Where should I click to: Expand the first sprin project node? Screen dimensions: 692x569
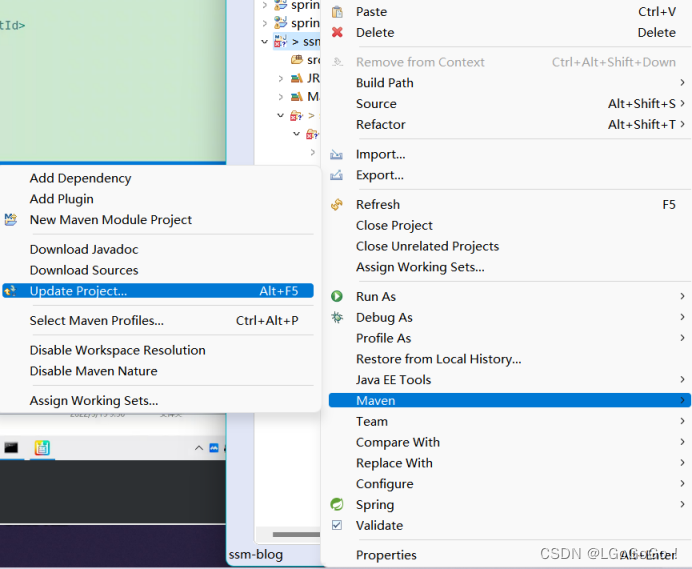pyautogui.click(x=264, y=5)
